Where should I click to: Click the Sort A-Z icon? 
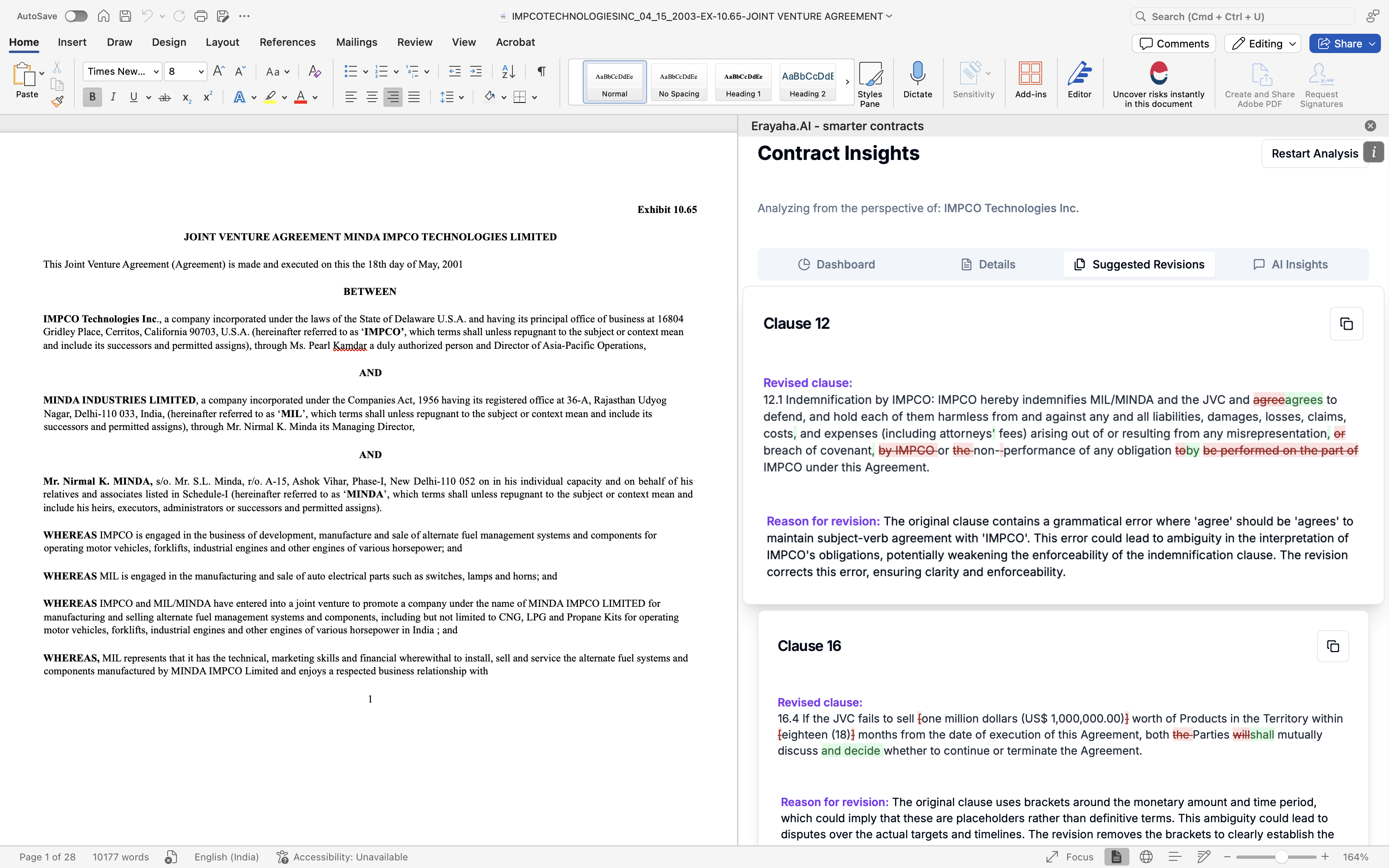[x=508, y=71]
